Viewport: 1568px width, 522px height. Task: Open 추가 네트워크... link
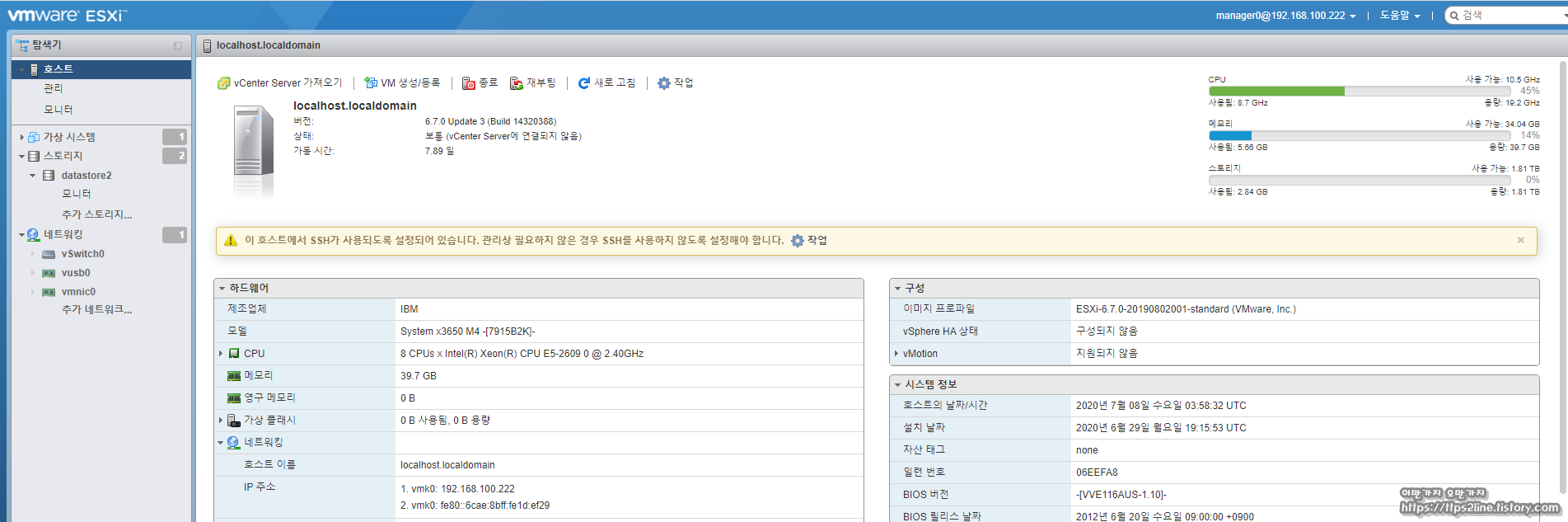coord(97,310)
